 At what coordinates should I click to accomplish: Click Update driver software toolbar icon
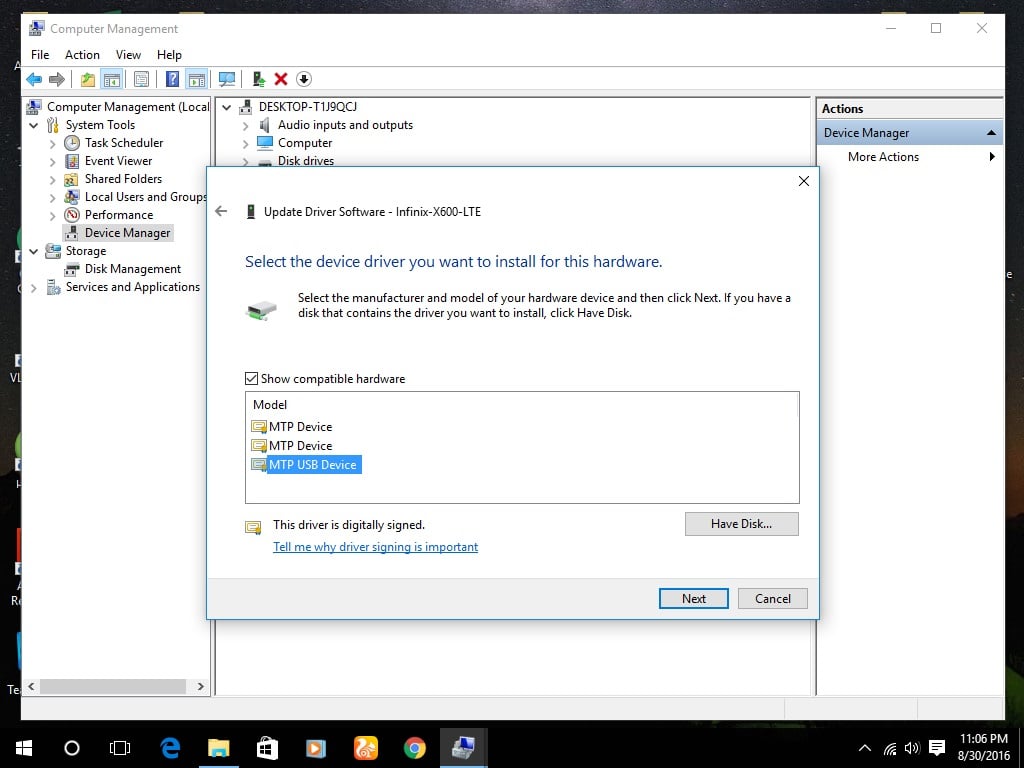259,80
